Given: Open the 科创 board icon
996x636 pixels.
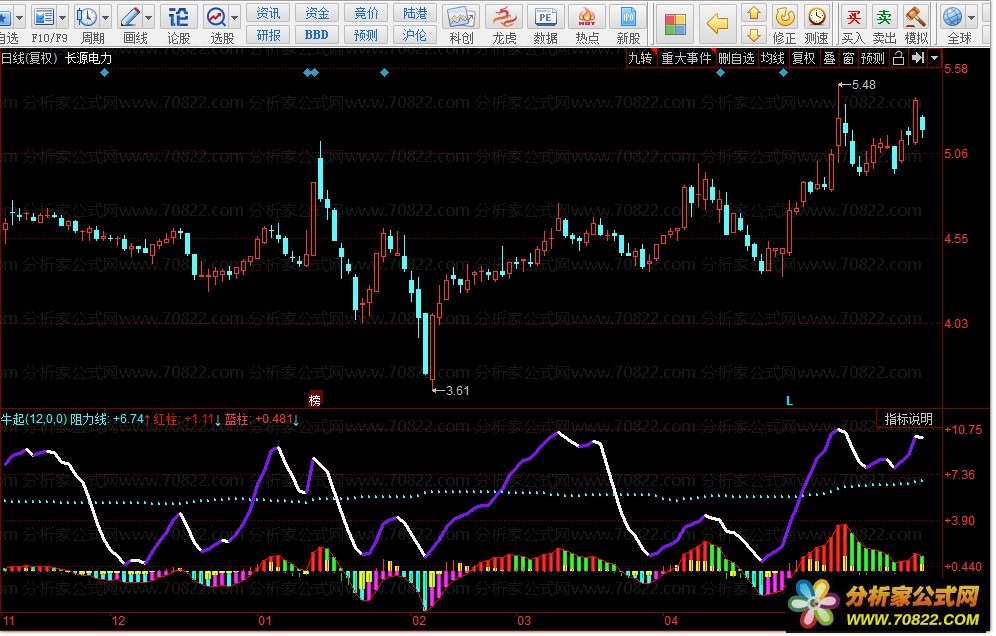Looking at the screenshot, I should tap(461, 17).
